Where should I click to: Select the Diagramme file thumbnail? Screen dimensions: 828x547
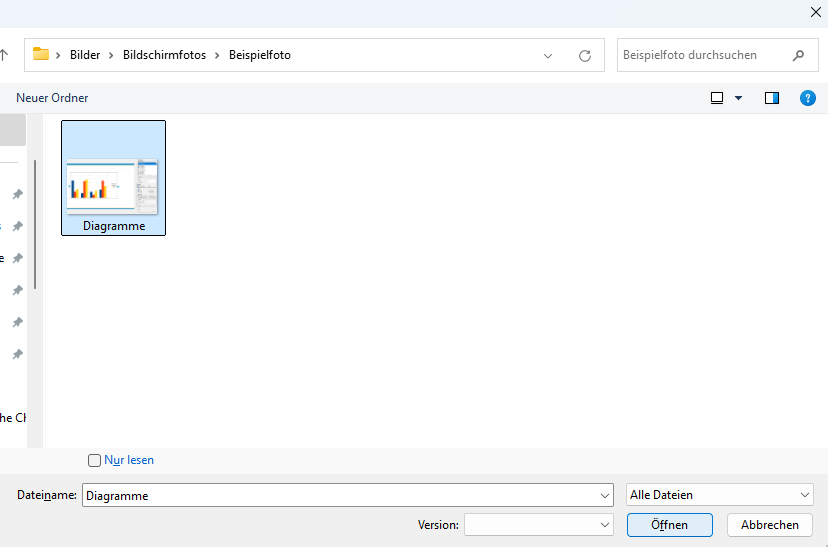click(x=113, y=178)
